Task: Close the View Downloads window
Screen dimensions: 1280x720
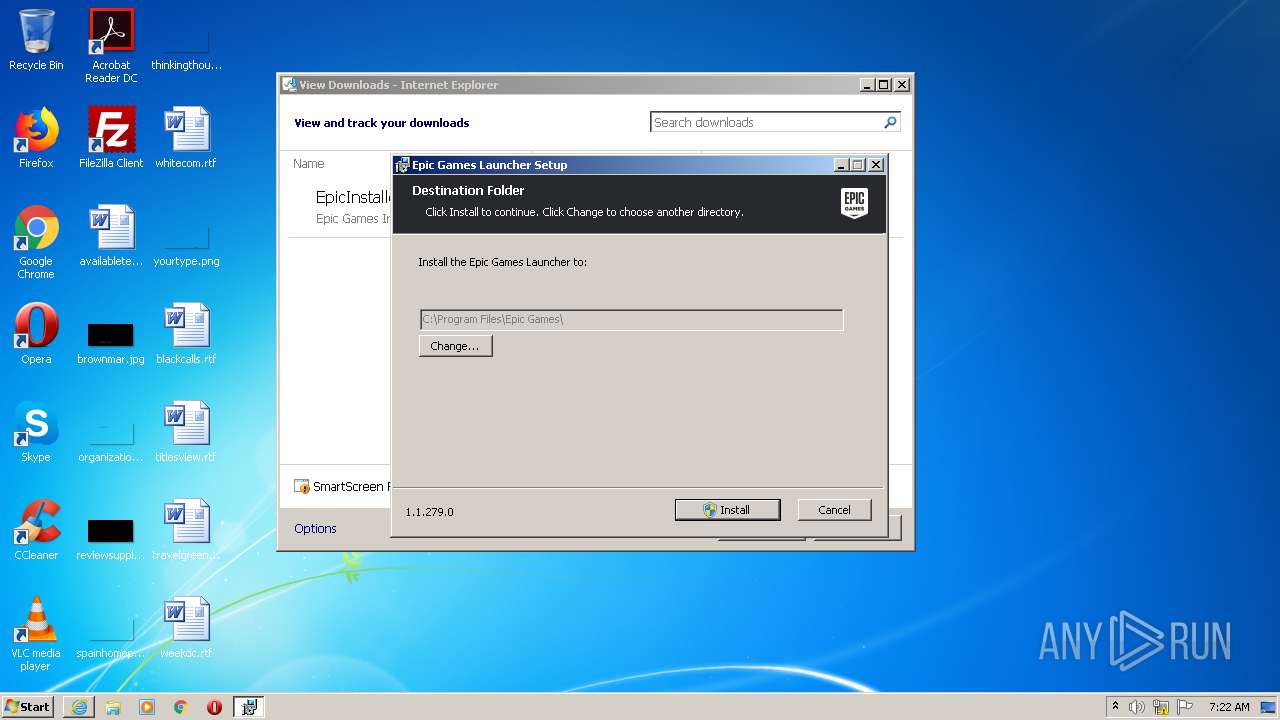Action: pyautogui.click(x=901, y=85)
